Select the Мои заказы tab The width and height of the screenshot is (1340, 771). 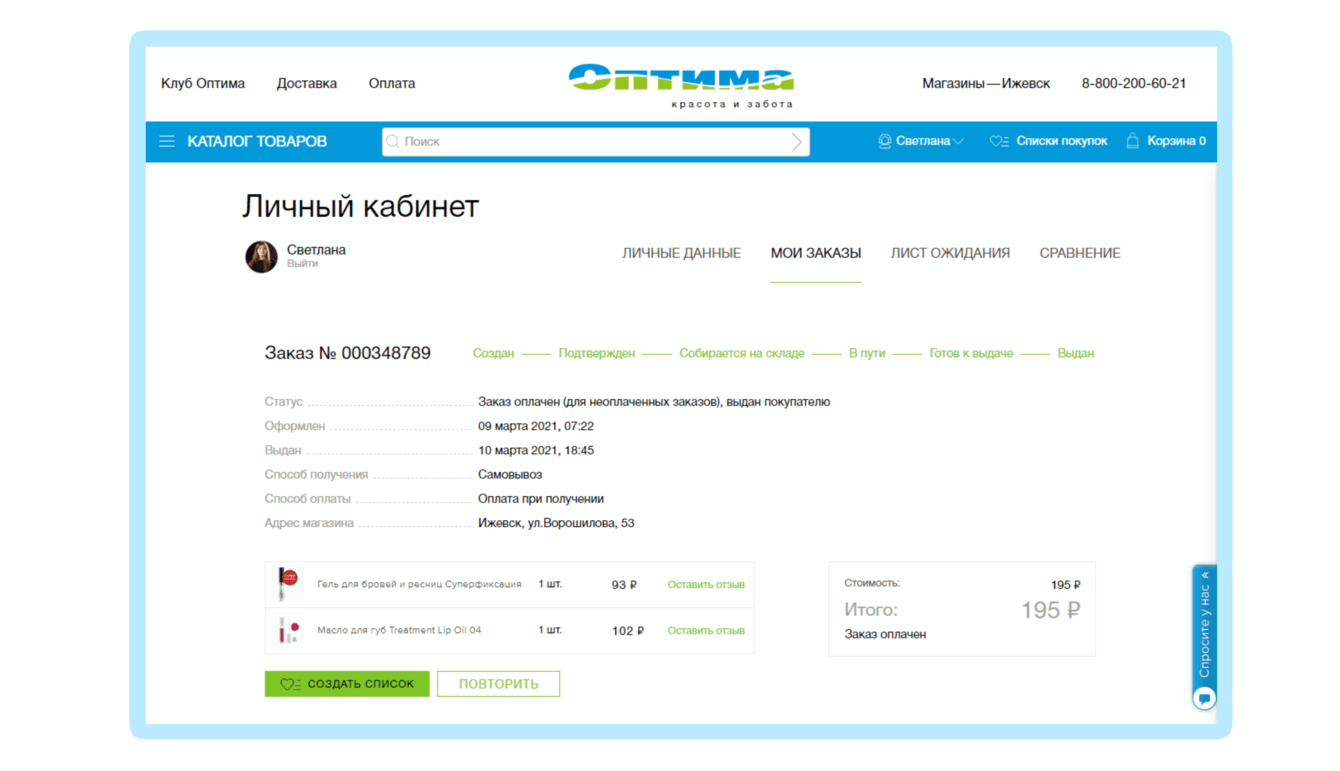816,253
